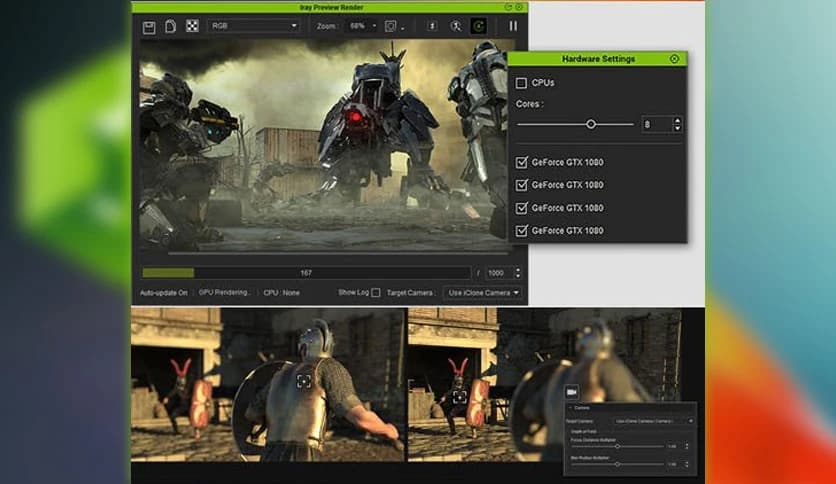
Task: Increase the Cores count with up arrow
Action: tap(677, 120)
